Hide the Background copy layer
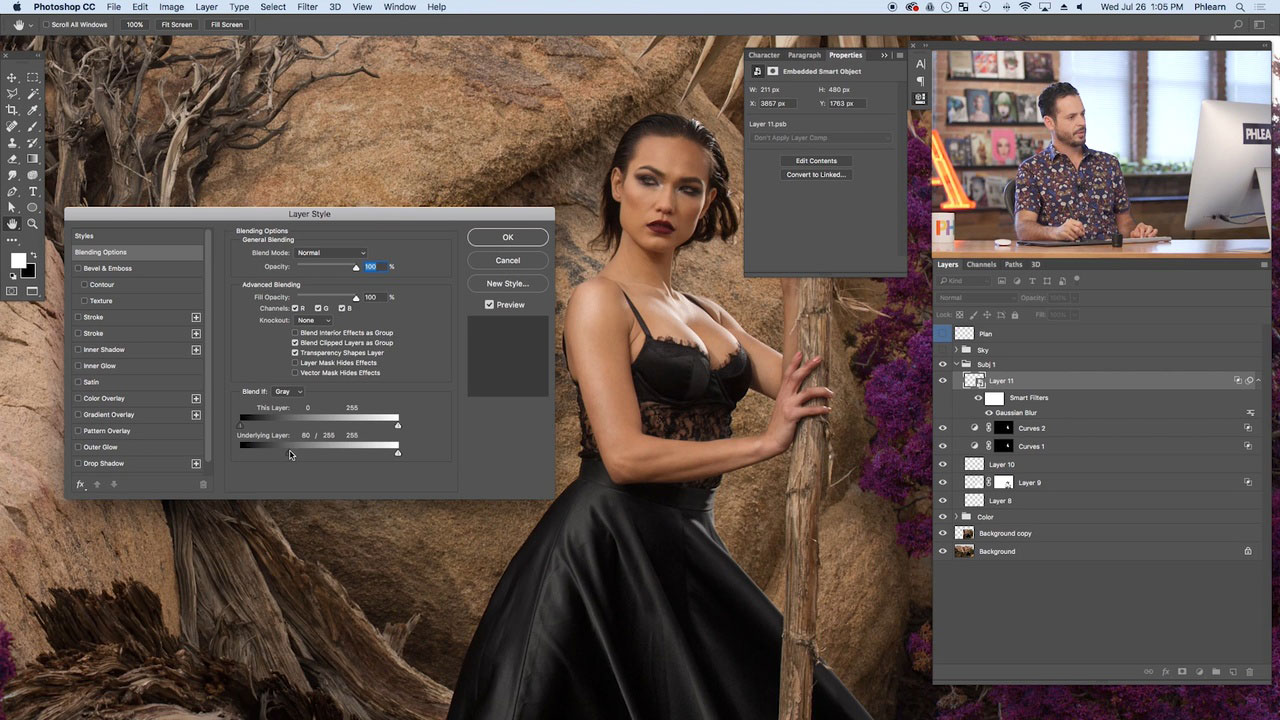Screen dimensions: 1280x720 coord(942,533)
